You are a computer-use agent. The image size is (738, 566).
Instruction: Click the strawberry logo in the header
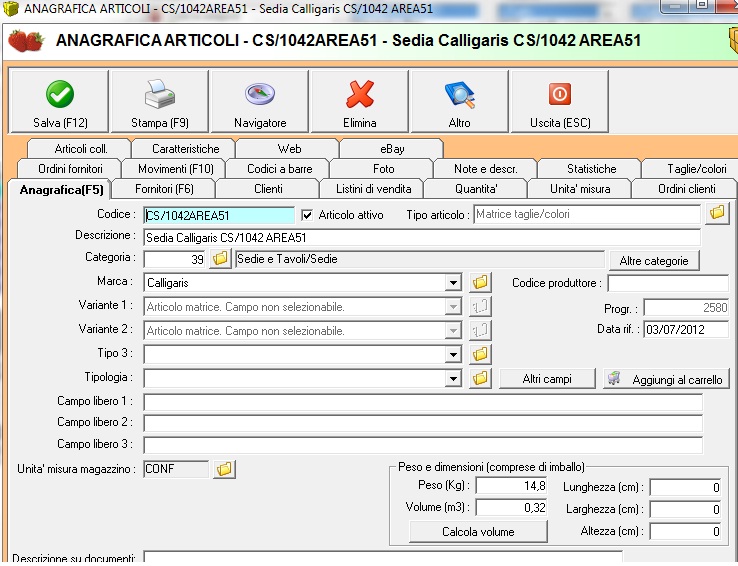pos(26,41)
